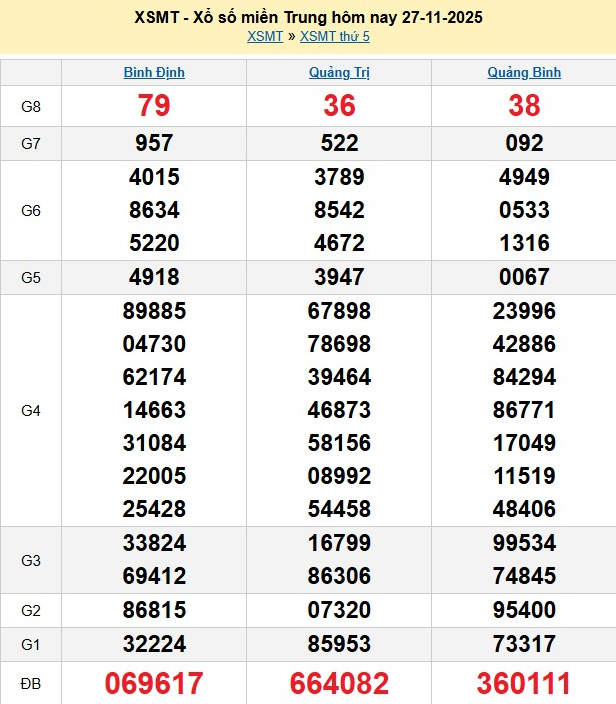616x704 pixels.
Task: Click the XSMT breadcrumb link
Action: tap(264, 37)
